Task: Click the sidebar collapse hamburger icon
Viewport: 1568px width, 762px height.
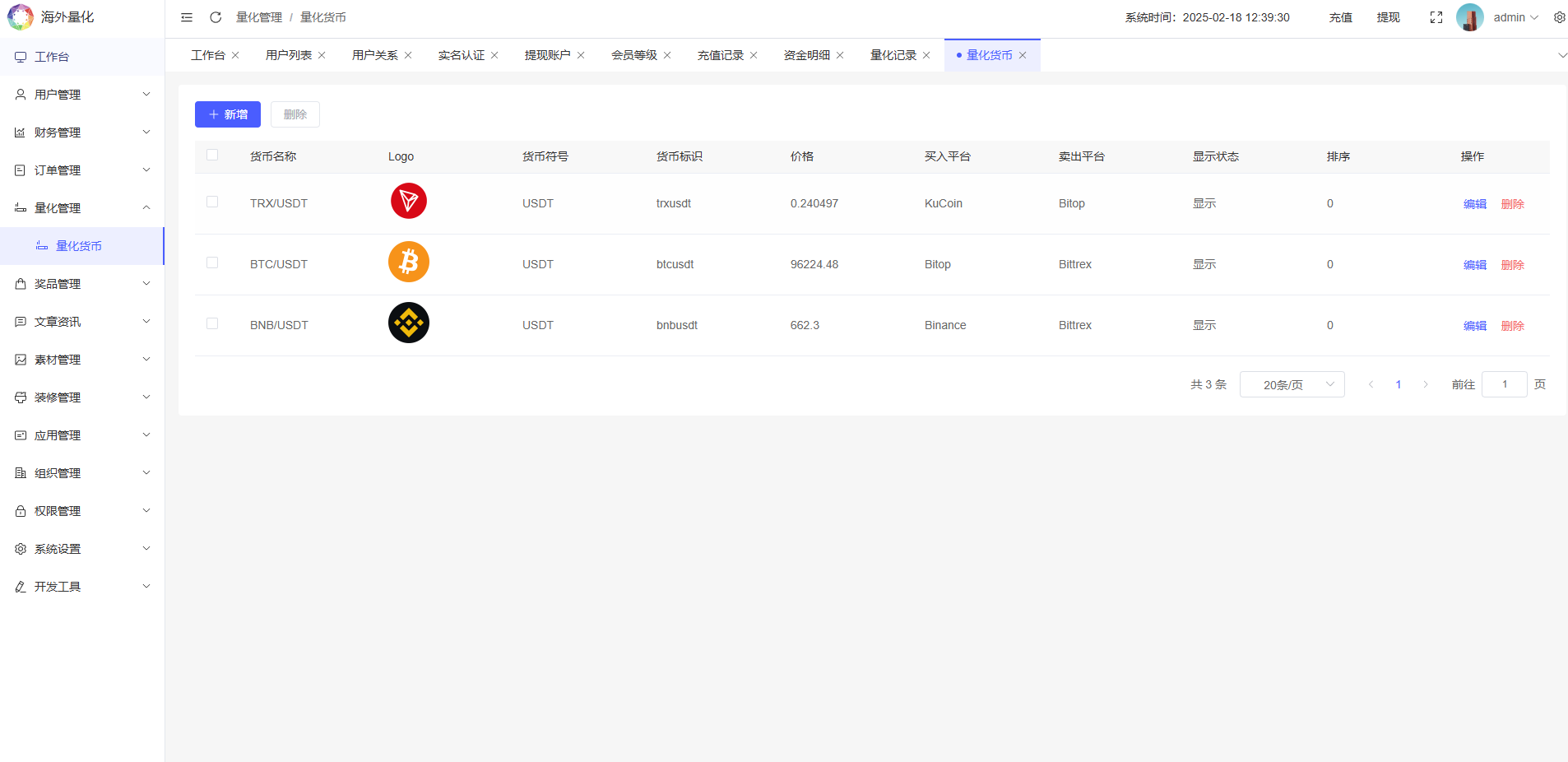Action: point(187,16)
